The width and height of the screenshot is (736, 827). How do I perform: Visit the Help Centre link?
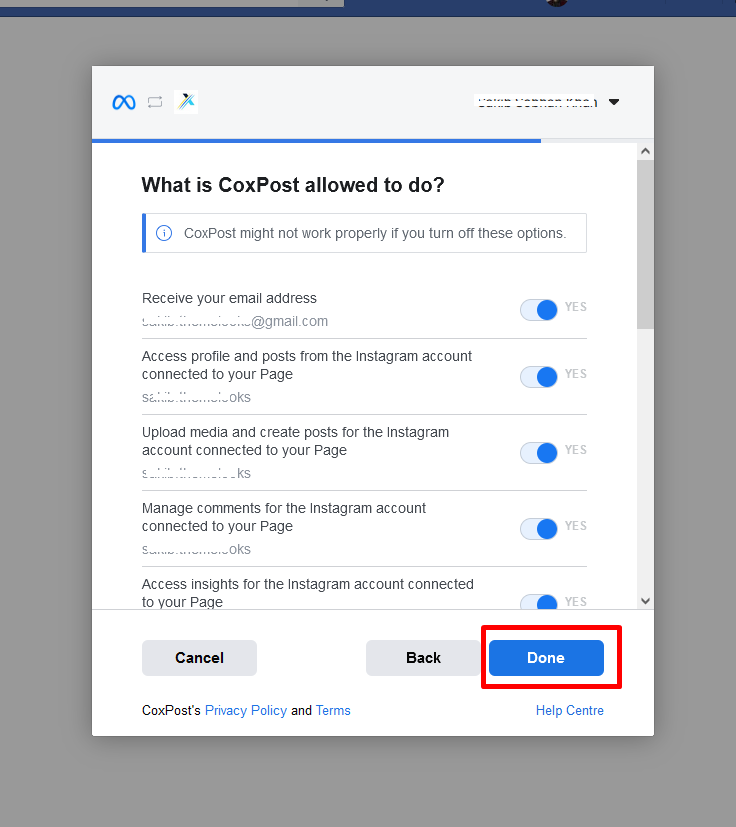(569, 711)
